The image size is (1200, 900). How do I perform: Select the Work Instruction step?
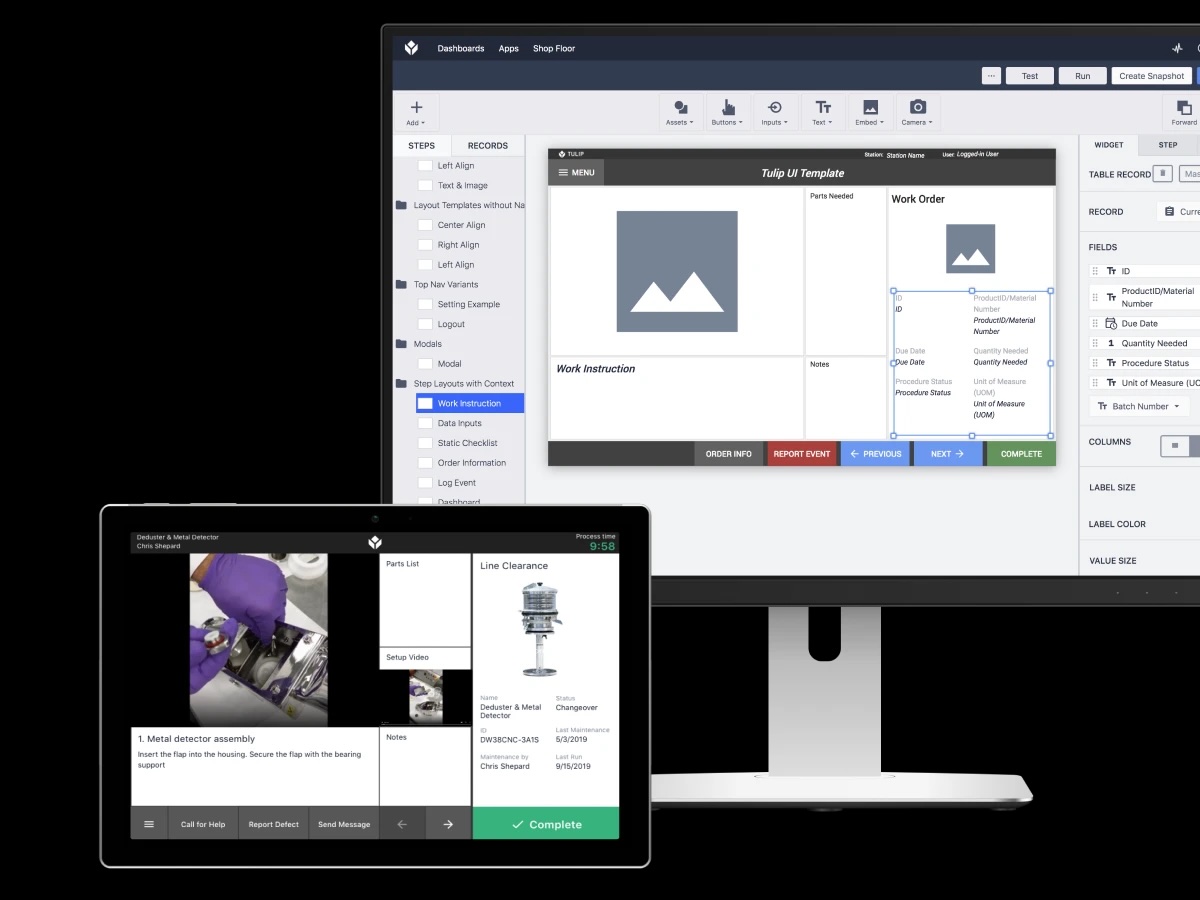(x=469, y=403)
